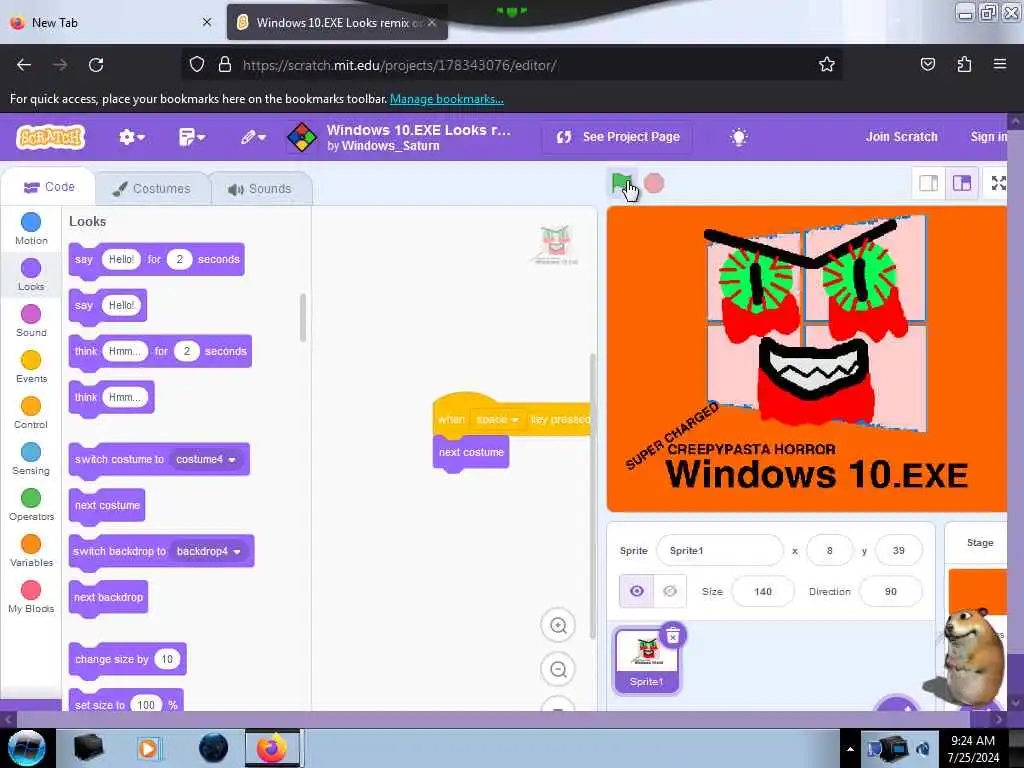
Task: Click the Tutorials lightbulb icon
Action: pyautogui.click(x=739, y=137)
